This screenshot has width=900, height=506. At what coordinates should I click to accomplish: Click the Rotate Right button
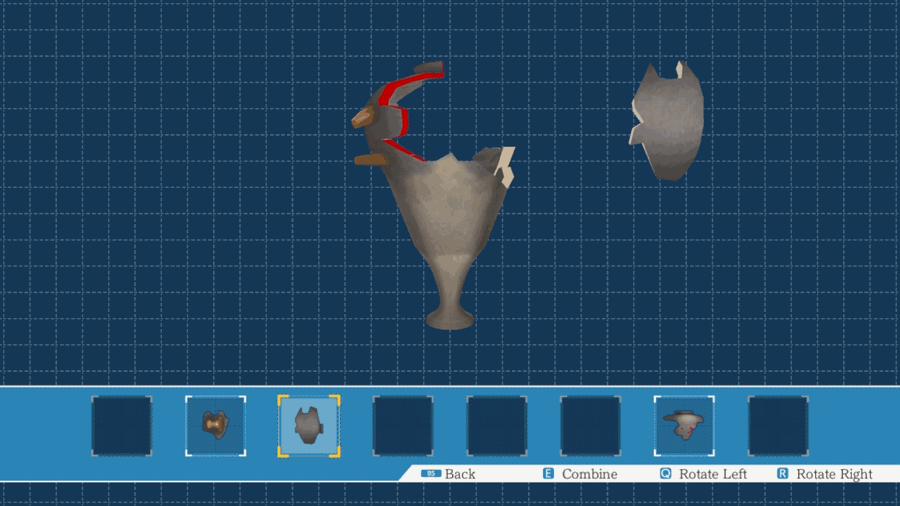pyautogui.click(x=825, y=474)
